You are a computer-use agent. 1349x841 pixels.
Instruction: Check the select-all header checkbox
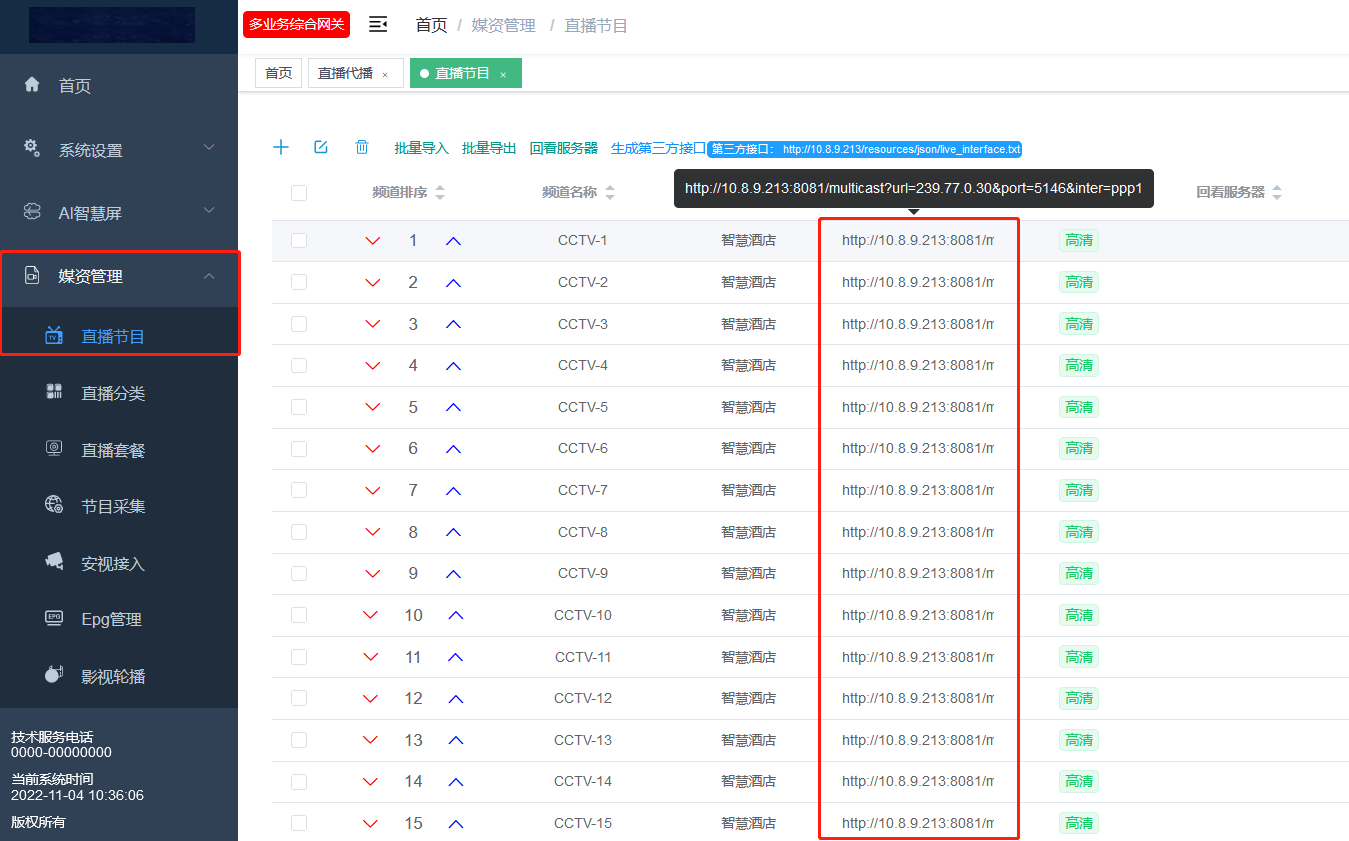coord(299,193)
